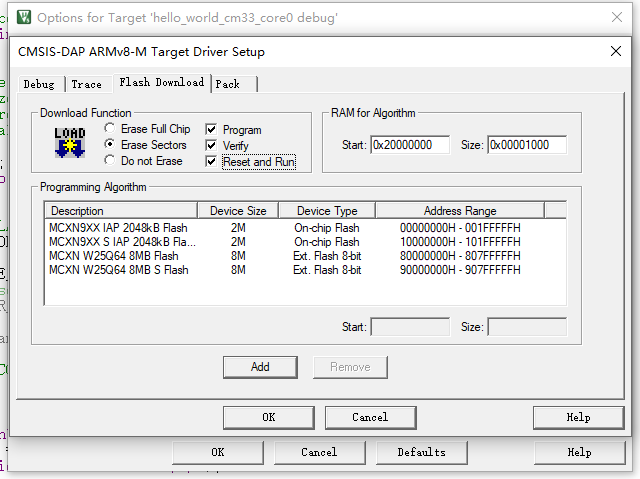Close the Options for Target window
The height and width of the screenshot is (479, 640).
(x=617, y=17)
